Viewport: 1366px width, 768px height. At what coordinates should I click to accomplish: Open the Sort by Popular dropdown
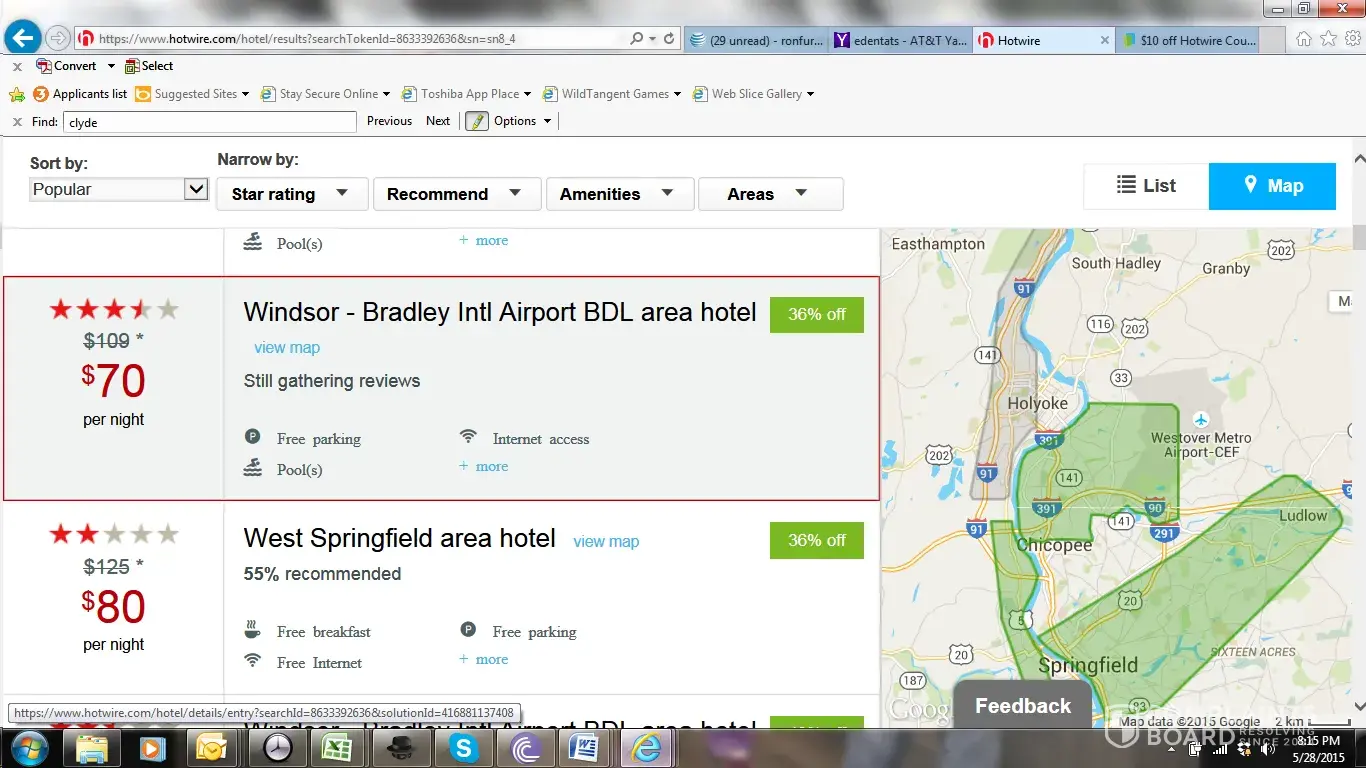[118, 189]
